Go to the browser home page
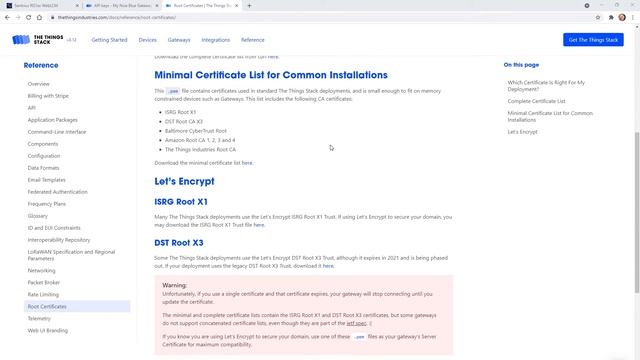 pyautogui.click(x=39, y=18)
